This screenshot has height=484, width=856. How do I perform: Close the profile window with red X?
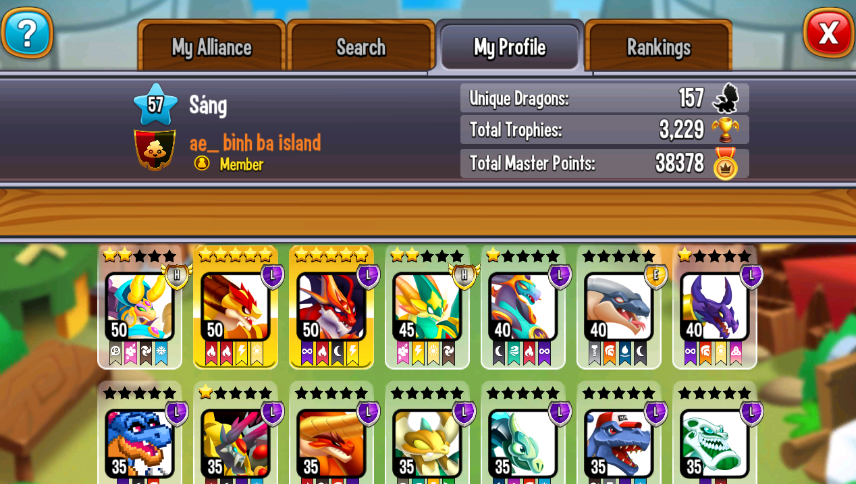click(828, 33)
